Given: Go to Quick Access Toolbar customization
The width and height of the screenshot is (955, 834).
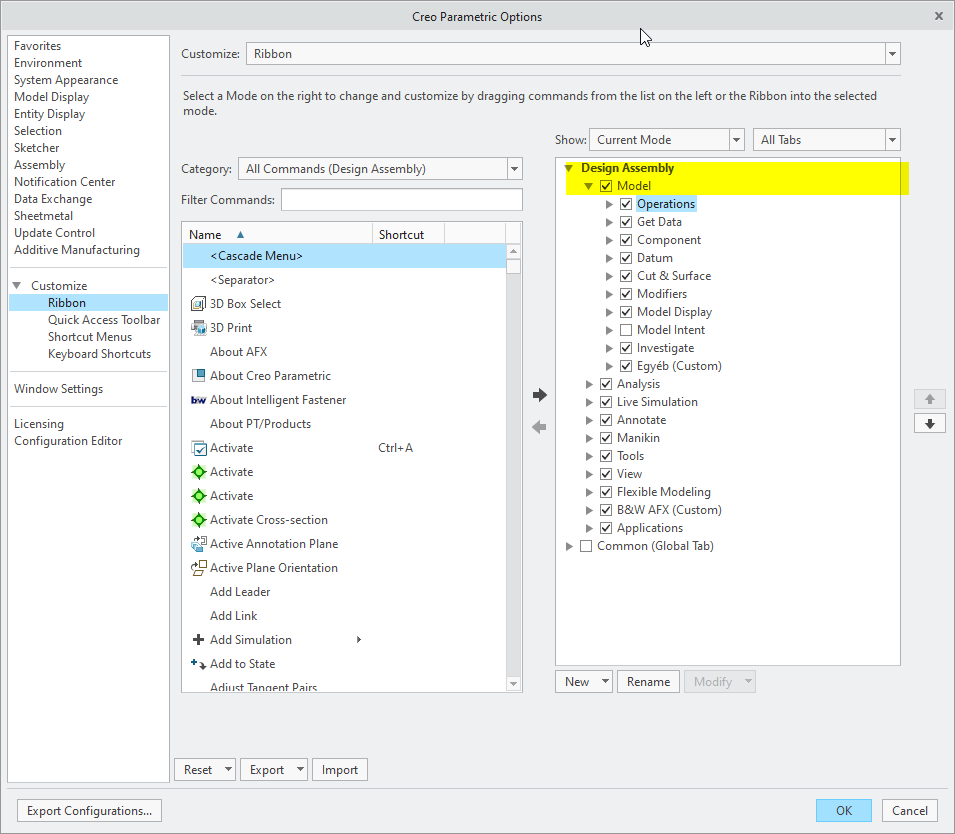Looking at the screenshot, I should (x=104, y=320).
